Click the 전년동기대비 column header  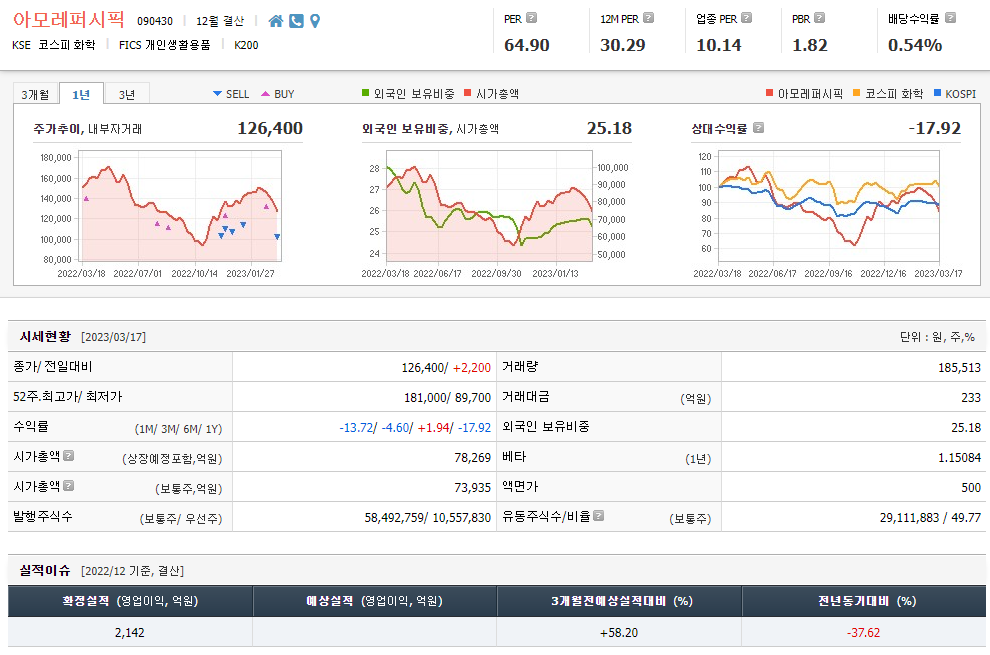coord(864,601)
